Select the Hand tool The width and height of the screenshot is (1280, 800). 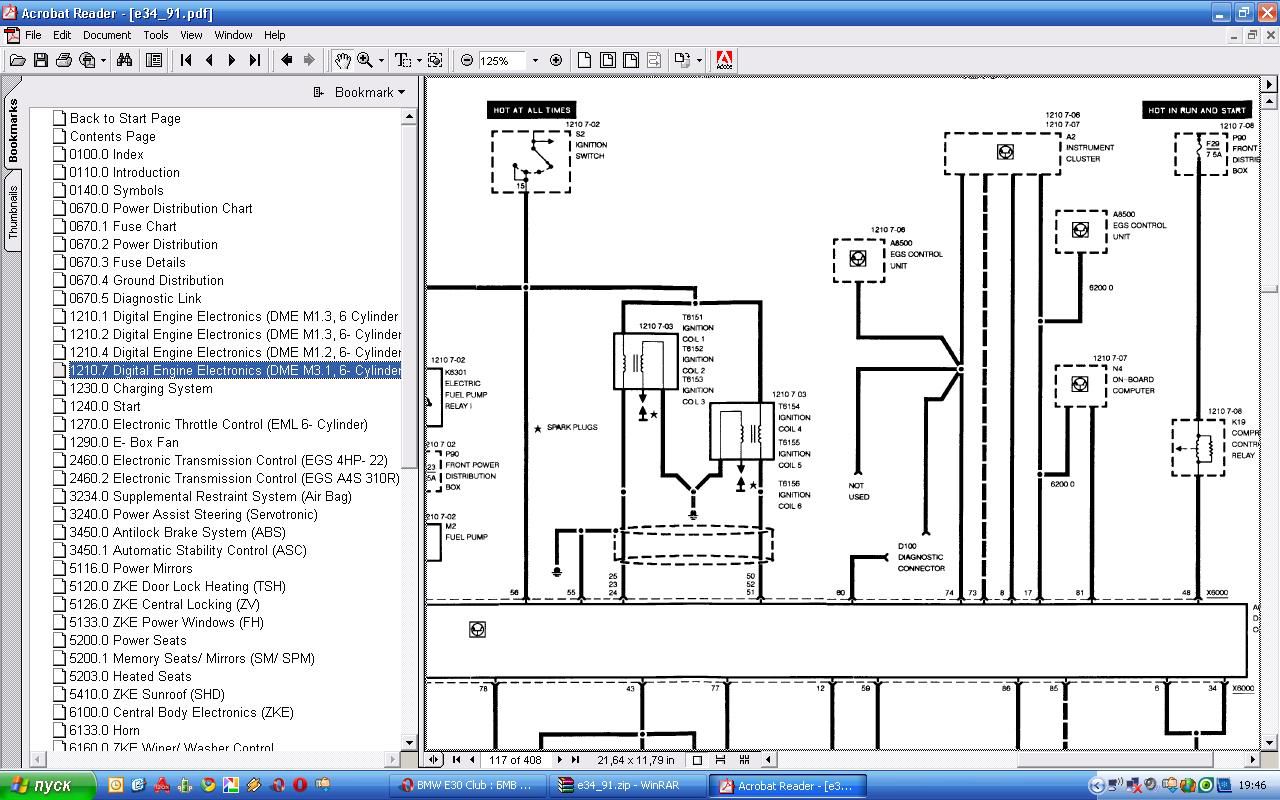[342, 60]
